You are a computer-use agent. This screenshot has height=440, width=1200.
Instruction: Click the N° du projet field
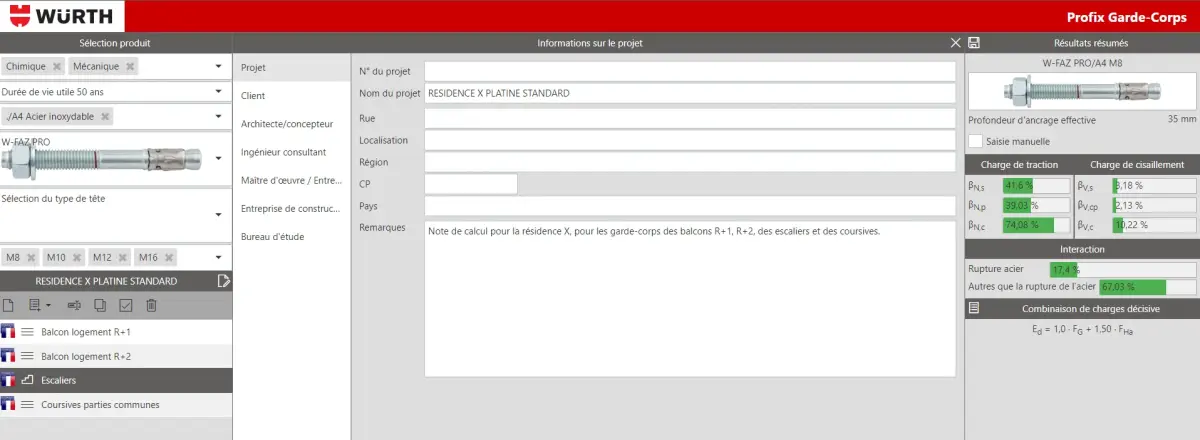point(690,71)
